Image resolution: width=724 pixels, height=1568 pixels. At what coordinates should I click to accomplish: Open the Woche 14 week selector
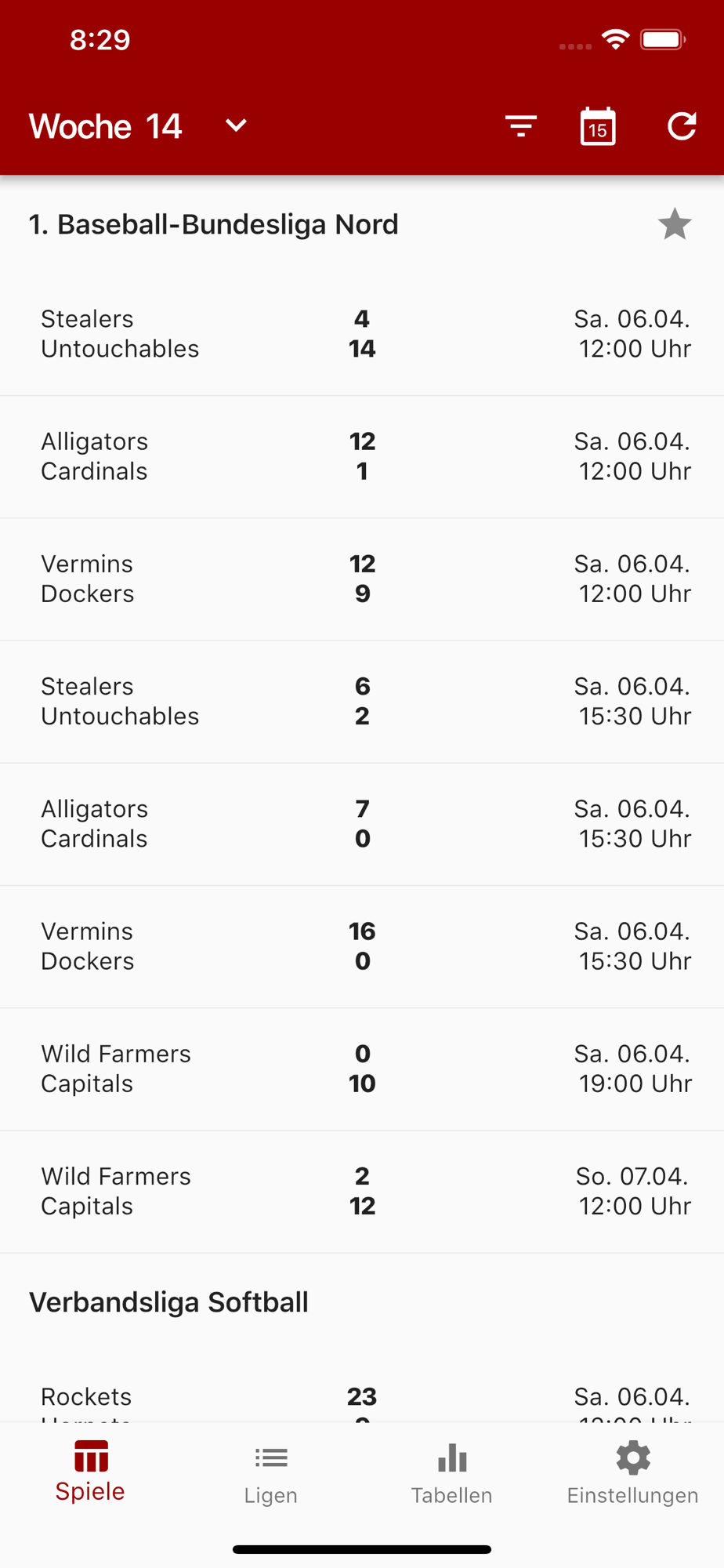tap(106, 126)
